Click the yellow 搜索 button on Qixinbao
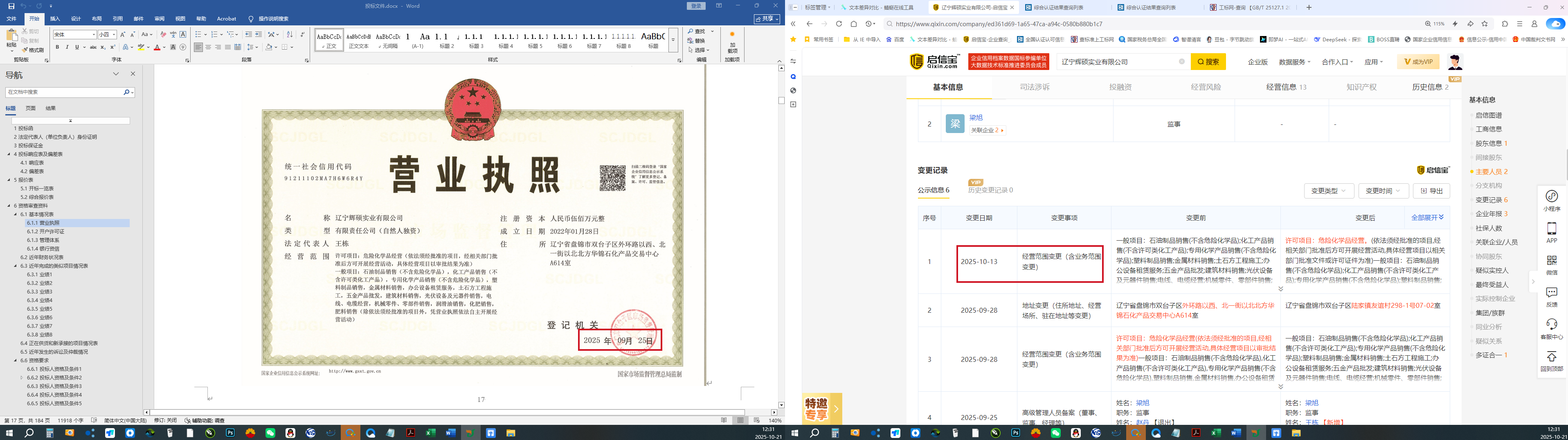The image size is (1568, 440). coord(1208,61)
